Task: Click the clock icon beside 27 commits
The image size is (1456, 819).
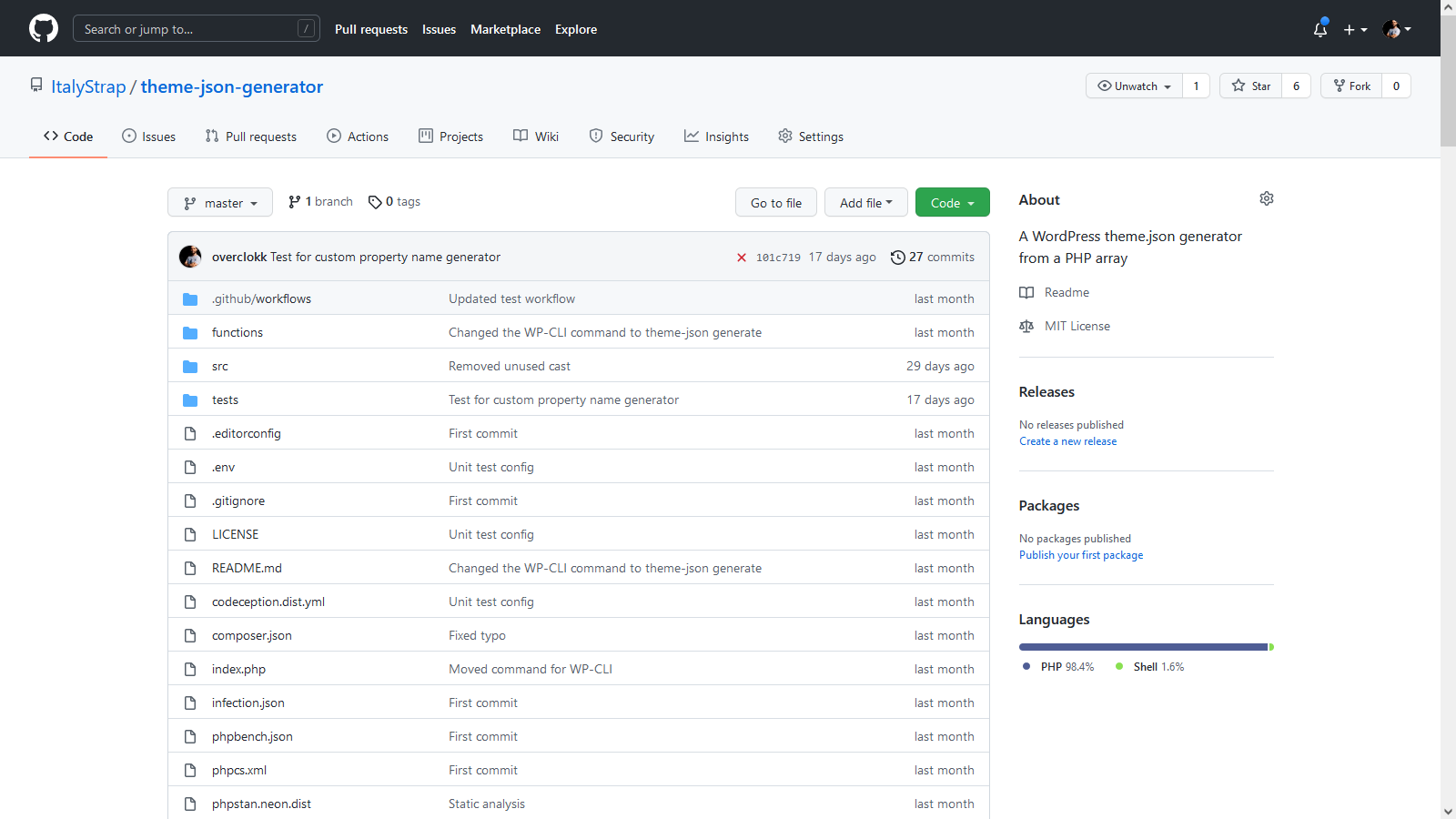Action: (897, 258)
